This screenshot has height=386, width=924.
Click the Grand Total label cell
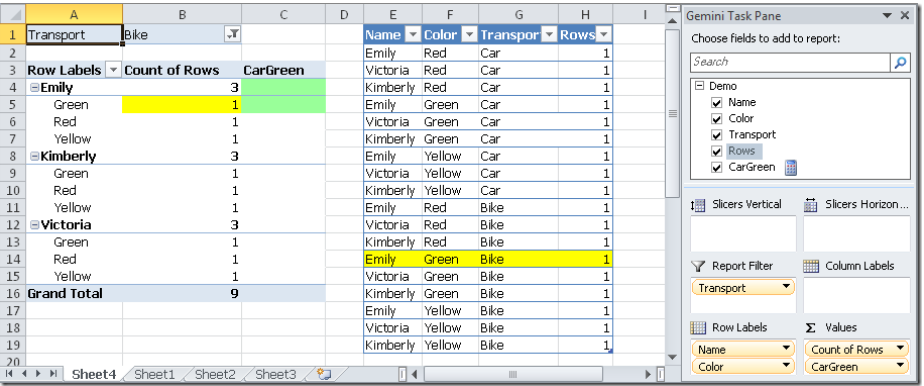coord(74,293)
